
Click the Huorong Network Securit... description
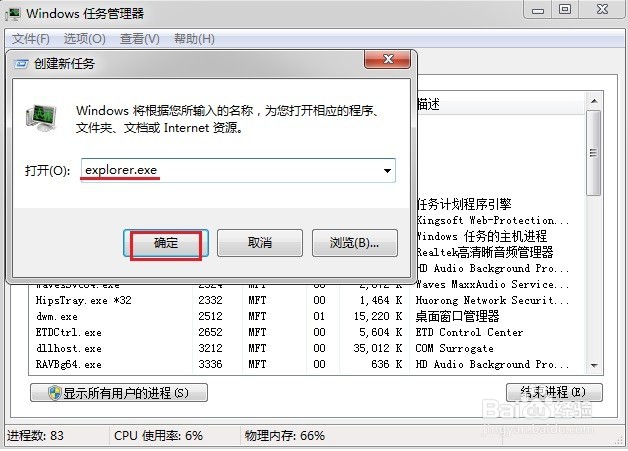point(492,300)
